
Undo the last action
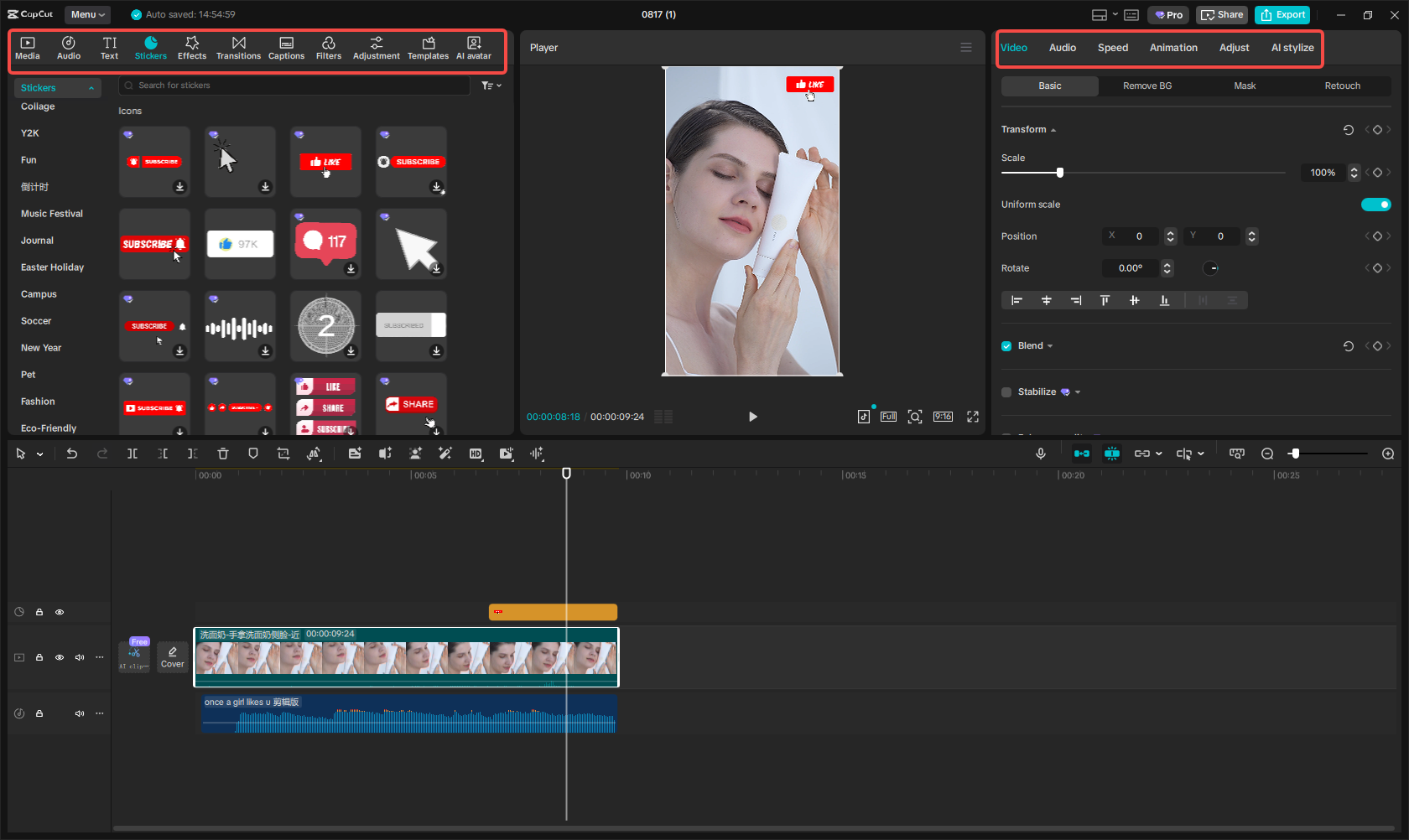72,454
